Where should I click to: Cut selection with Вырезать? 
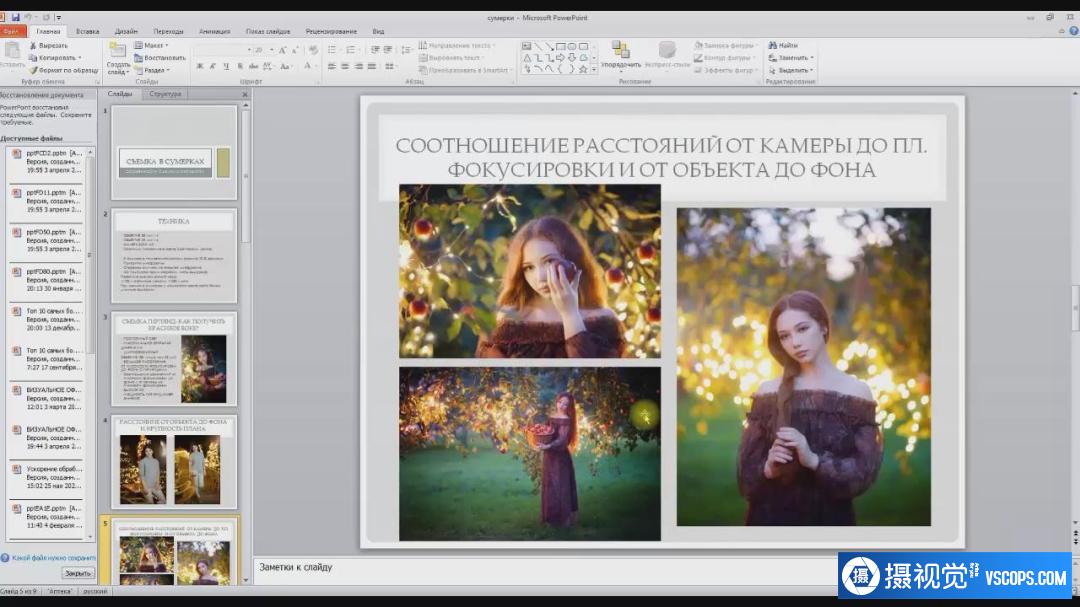[x=49, y=45]
